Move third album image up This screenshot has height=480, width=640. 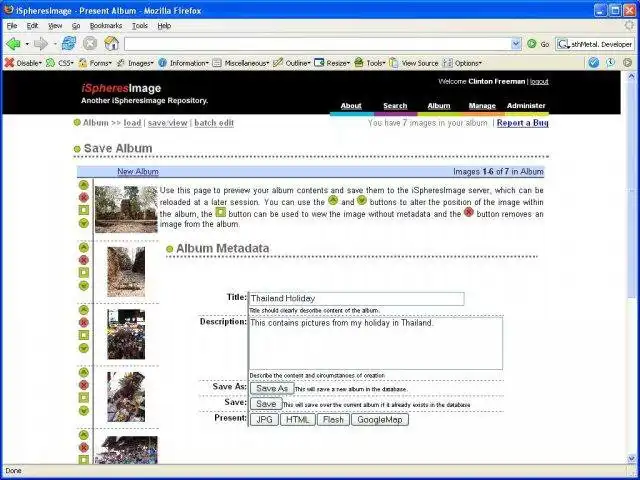coord(84,310)
